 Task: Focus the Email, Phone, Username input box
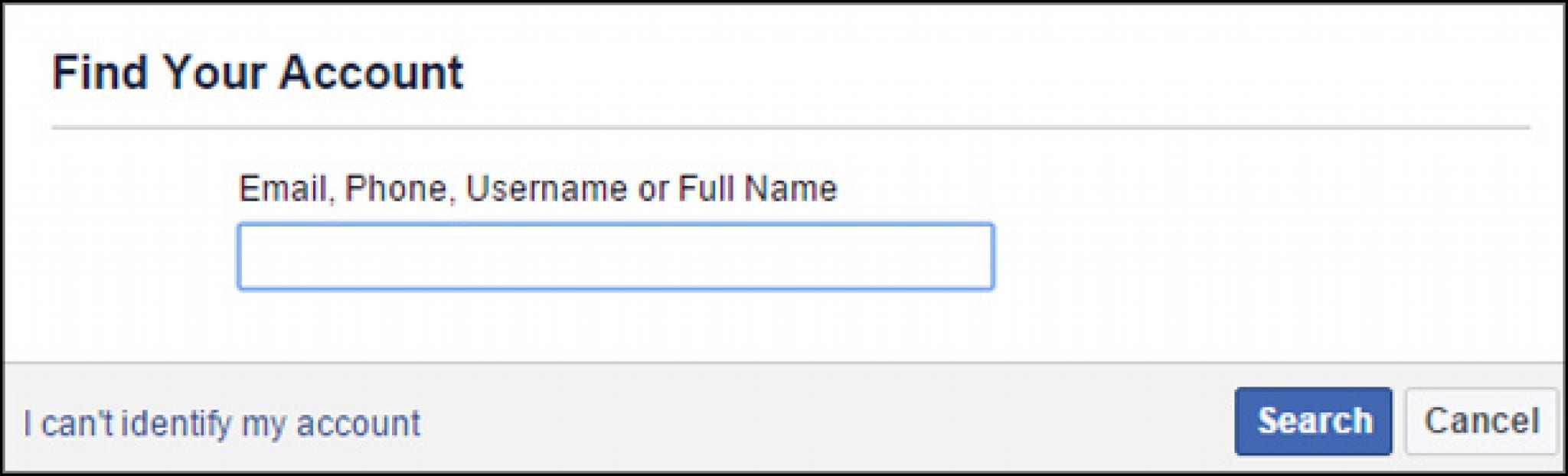click(x=616, y=256)
